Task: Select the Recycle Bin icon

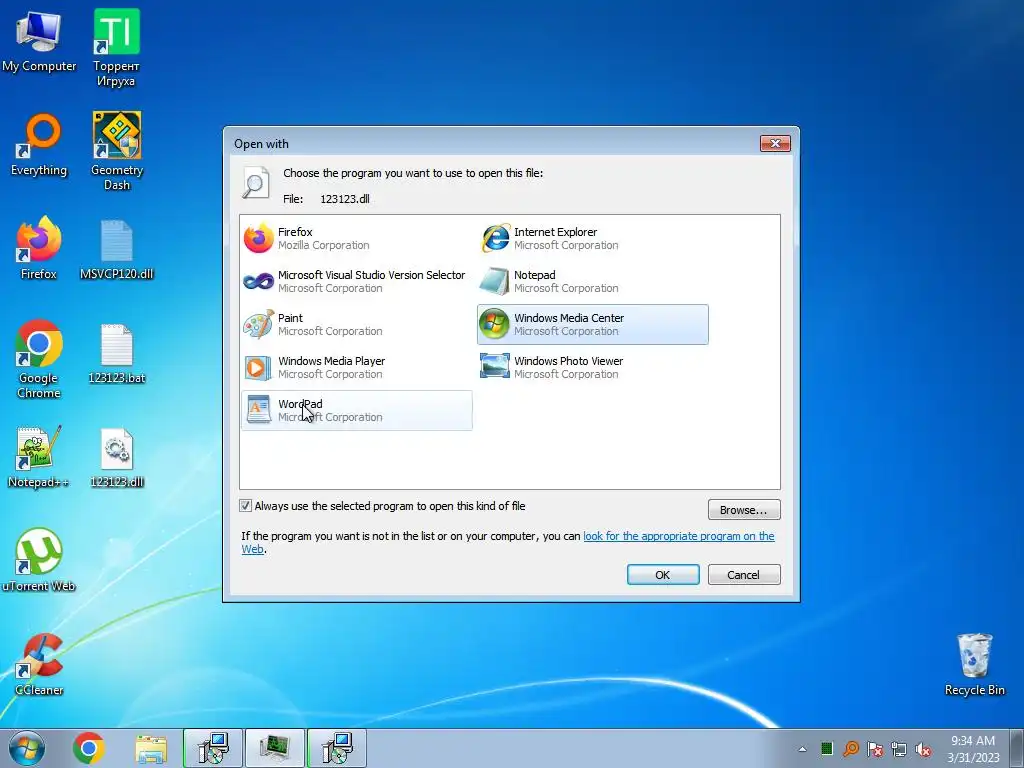Action: (x=974, y=664)
